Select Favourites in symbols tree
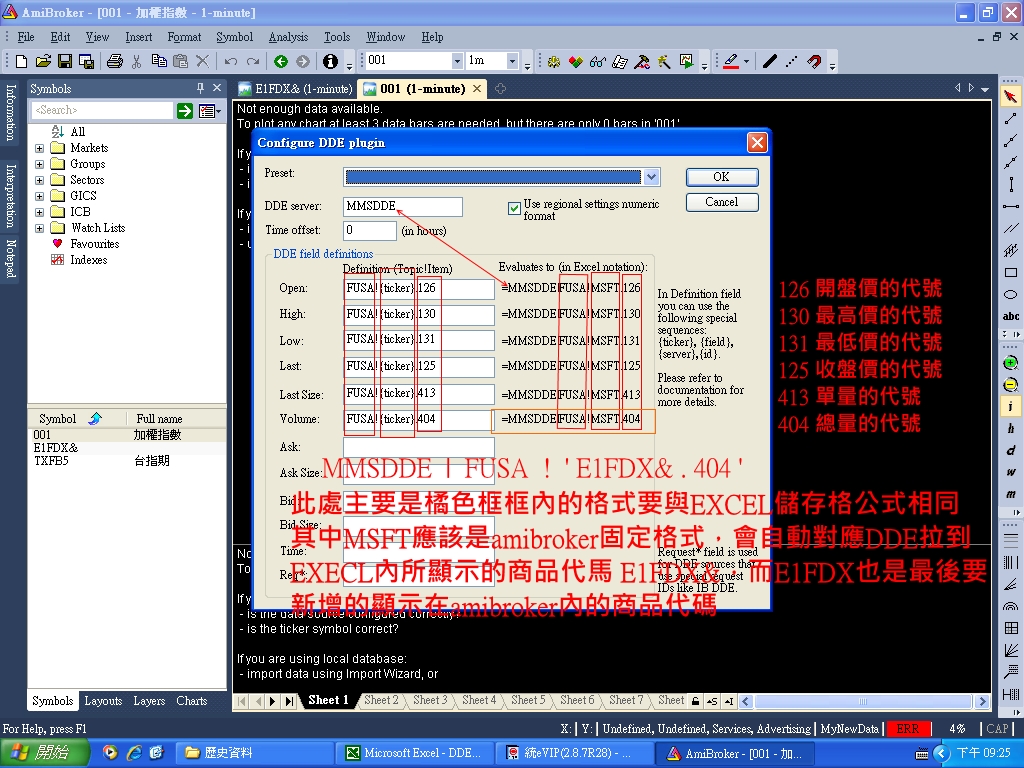 (95, 244)
